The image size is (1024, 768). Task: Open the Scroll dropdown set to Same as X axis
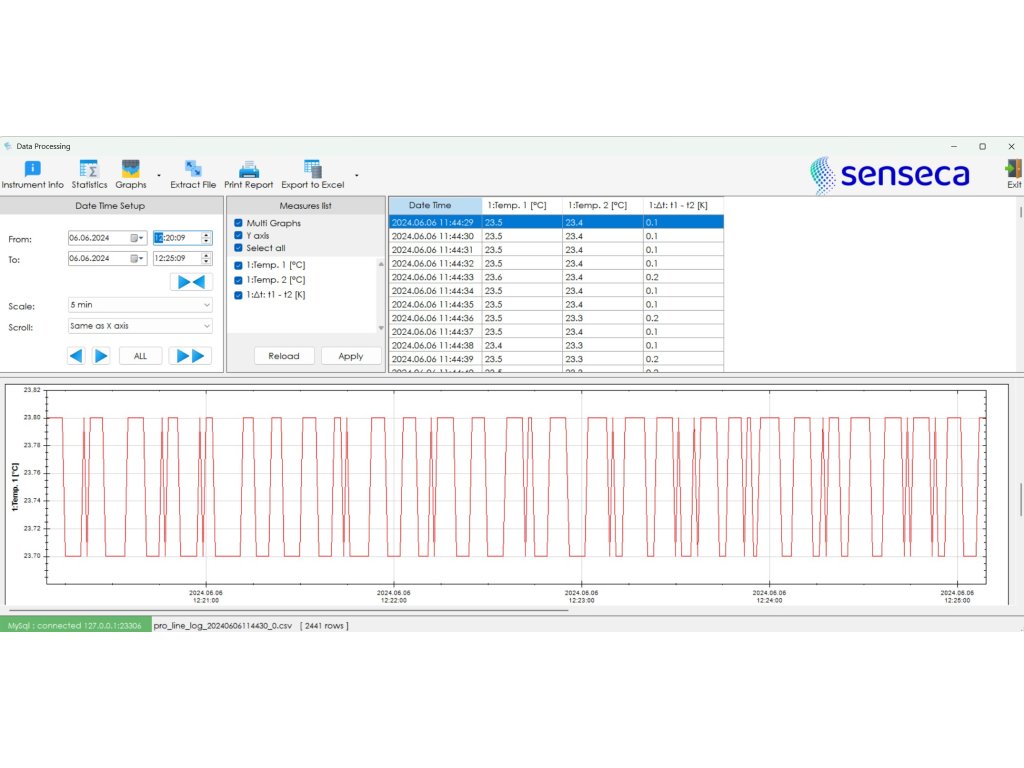[x=140, y=326]
